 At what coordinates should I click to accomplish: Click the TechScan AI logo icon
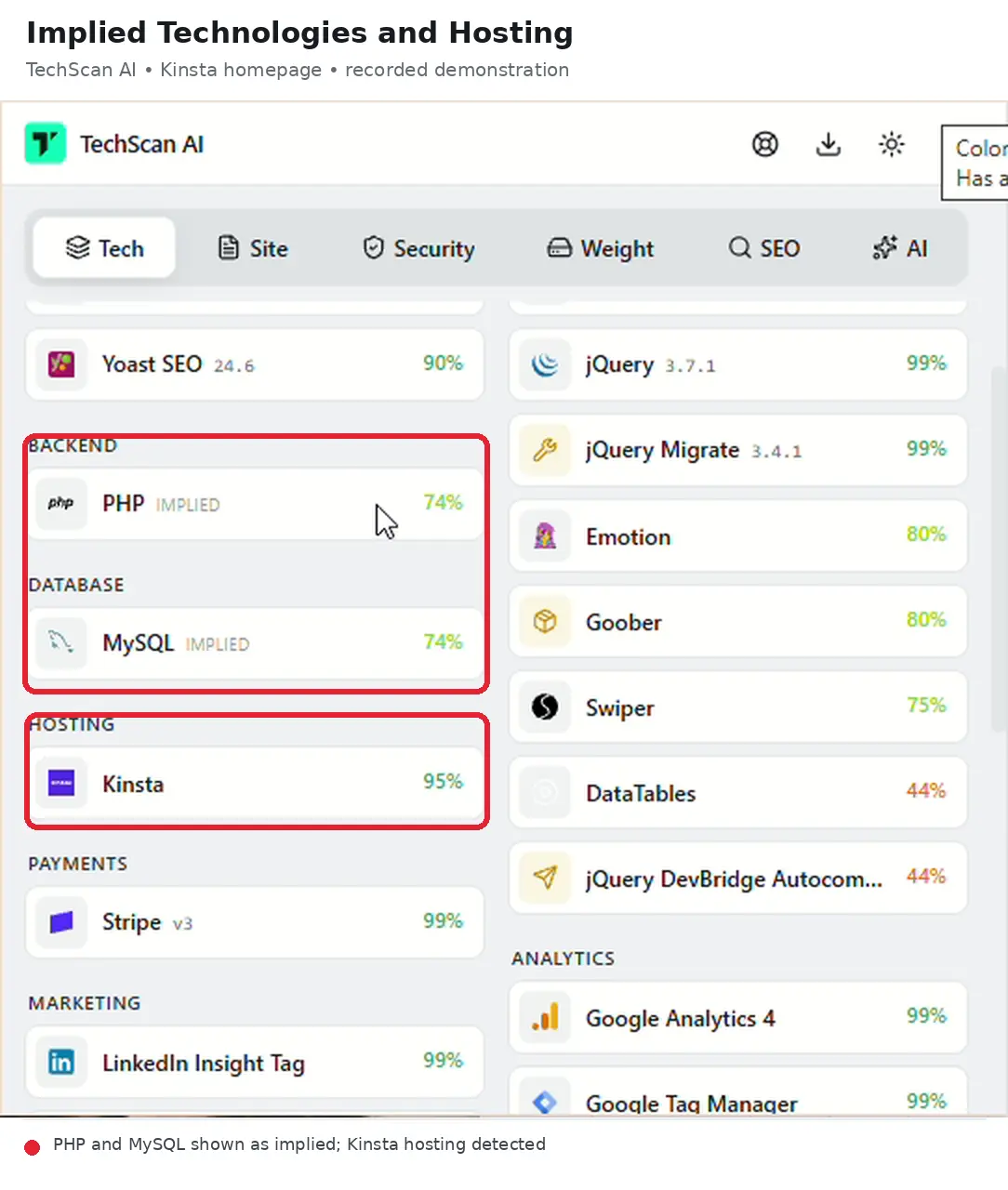[45, 143]
